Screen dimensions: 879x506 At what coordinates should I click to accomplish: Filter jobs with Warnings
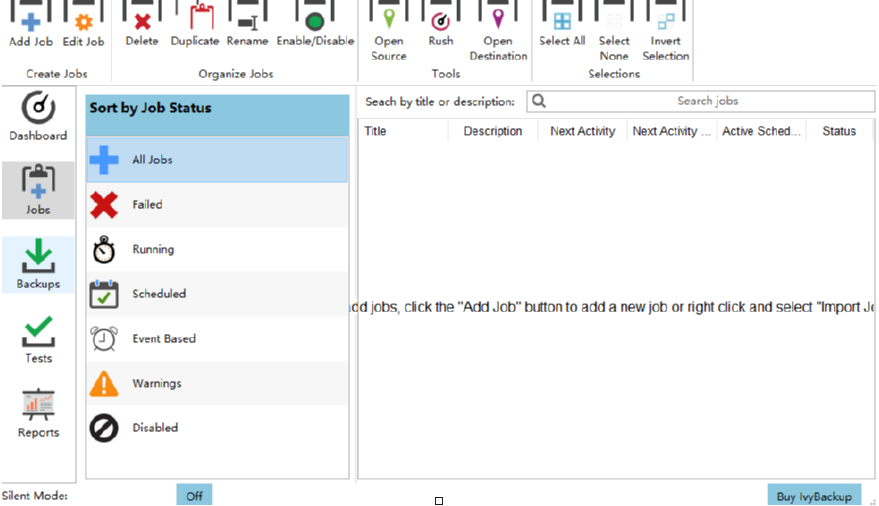[x=217, y=383]
